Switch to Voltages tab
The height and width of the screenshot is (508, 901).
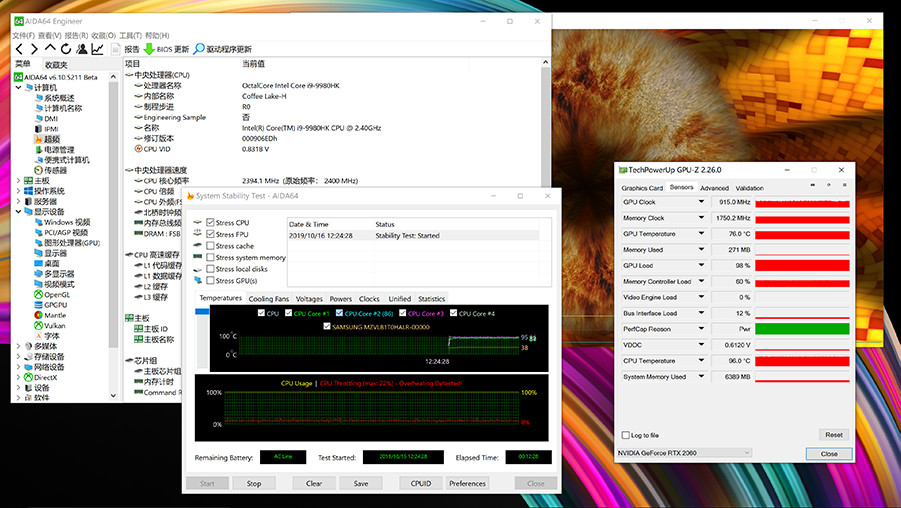pyautogui.click(x=309, y=299)
